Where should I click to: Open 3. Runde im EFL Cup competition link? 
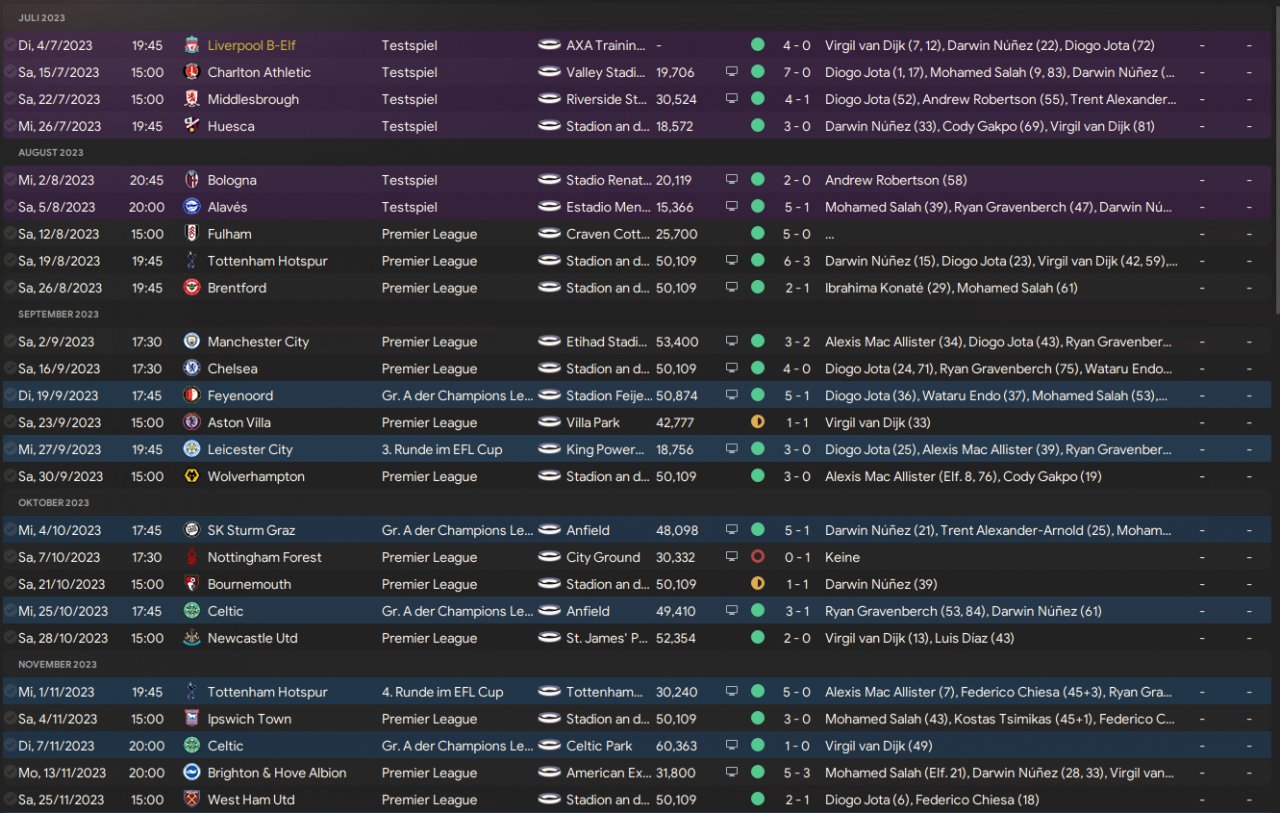coord(441,450)
